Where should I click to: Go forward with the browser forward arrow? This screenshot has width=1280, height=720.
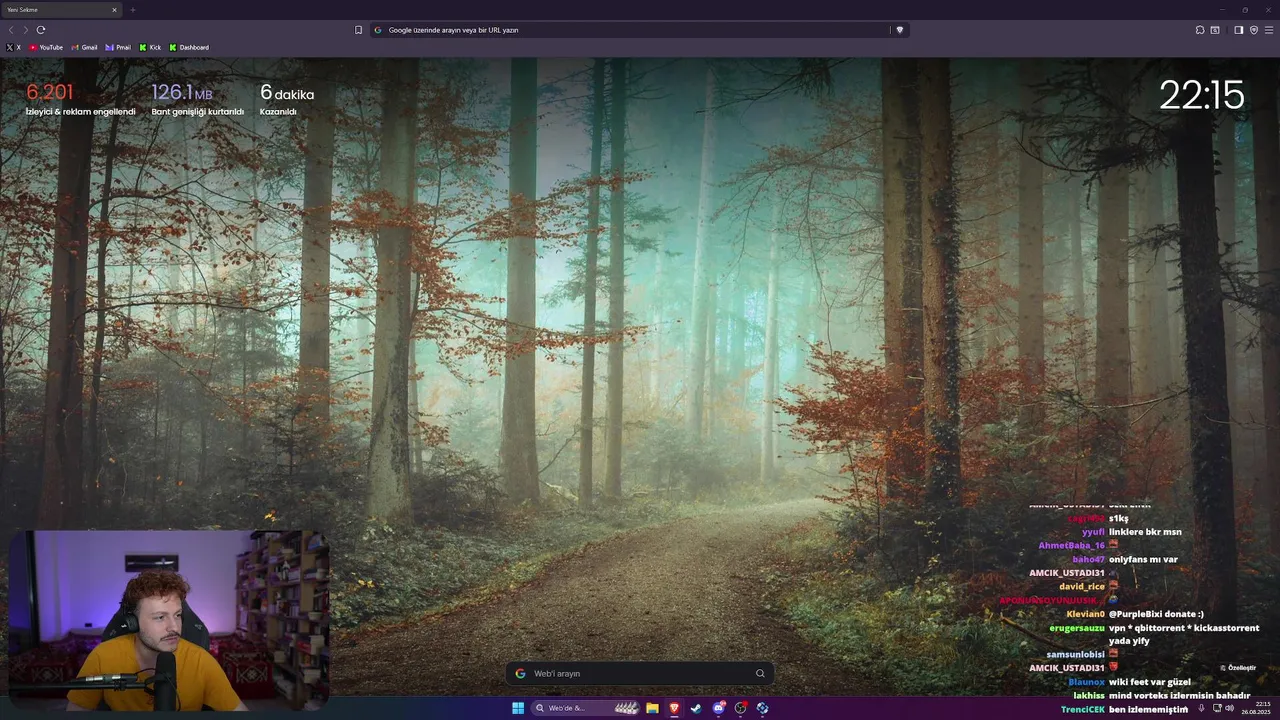tap(26, 30)
